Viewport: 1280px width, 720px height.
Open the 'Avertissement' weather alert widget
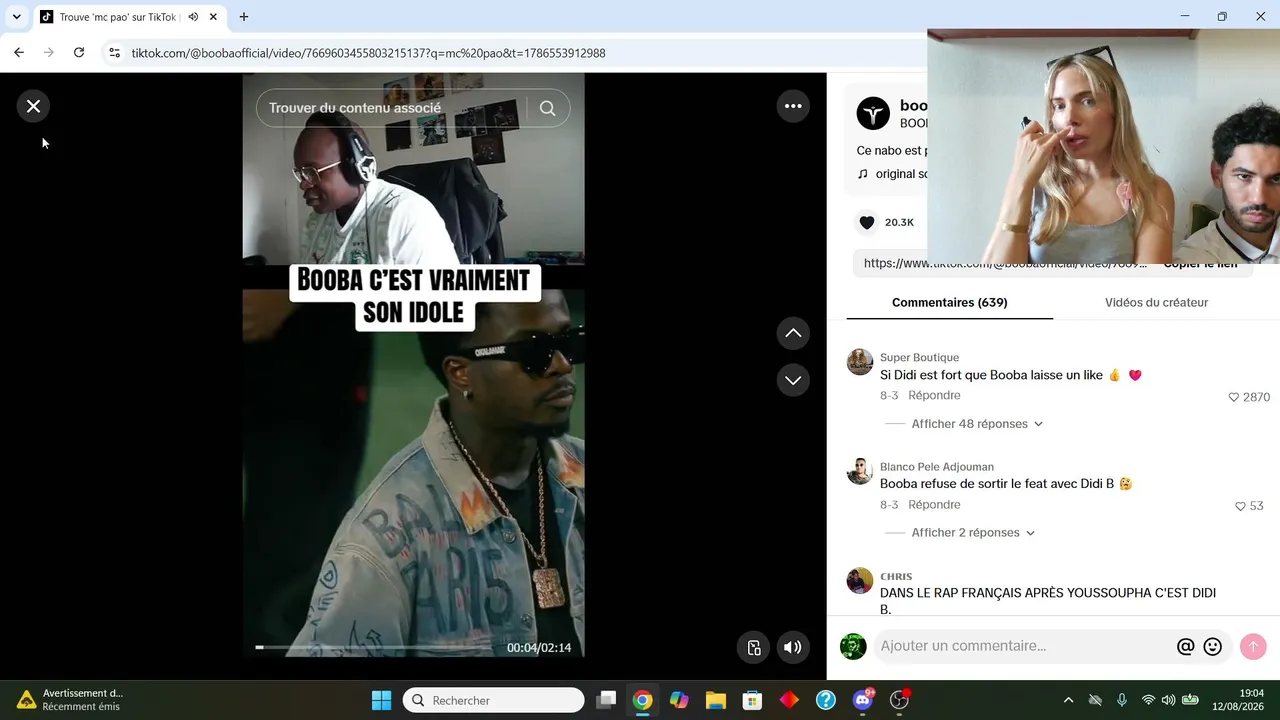click(70, 700)
